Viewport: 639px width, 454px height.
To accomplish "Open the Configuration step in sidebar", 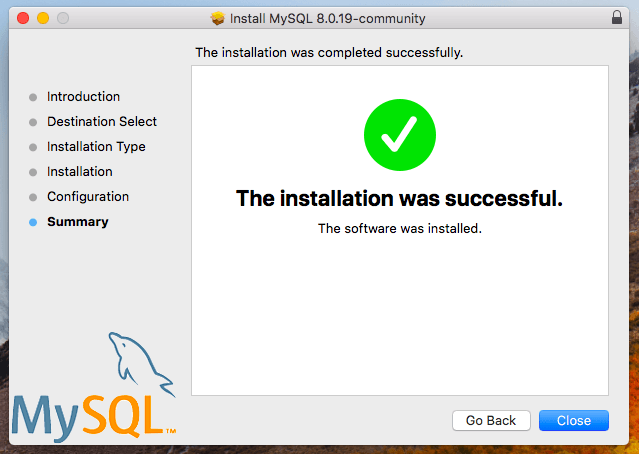I will point(88,197).
